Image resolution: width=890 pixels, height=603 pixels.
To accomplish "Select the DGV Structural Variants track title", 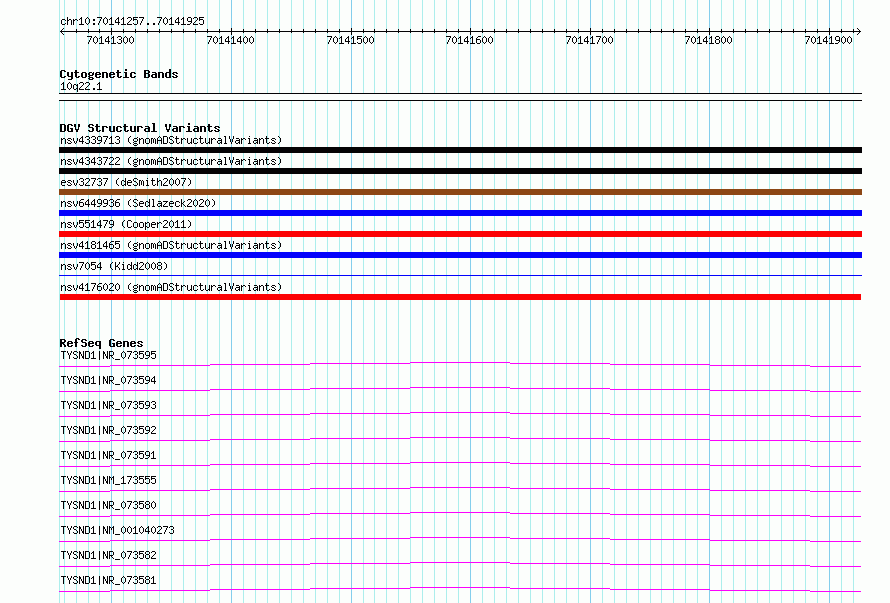I will pyautogui.click(x=140, y=128).
